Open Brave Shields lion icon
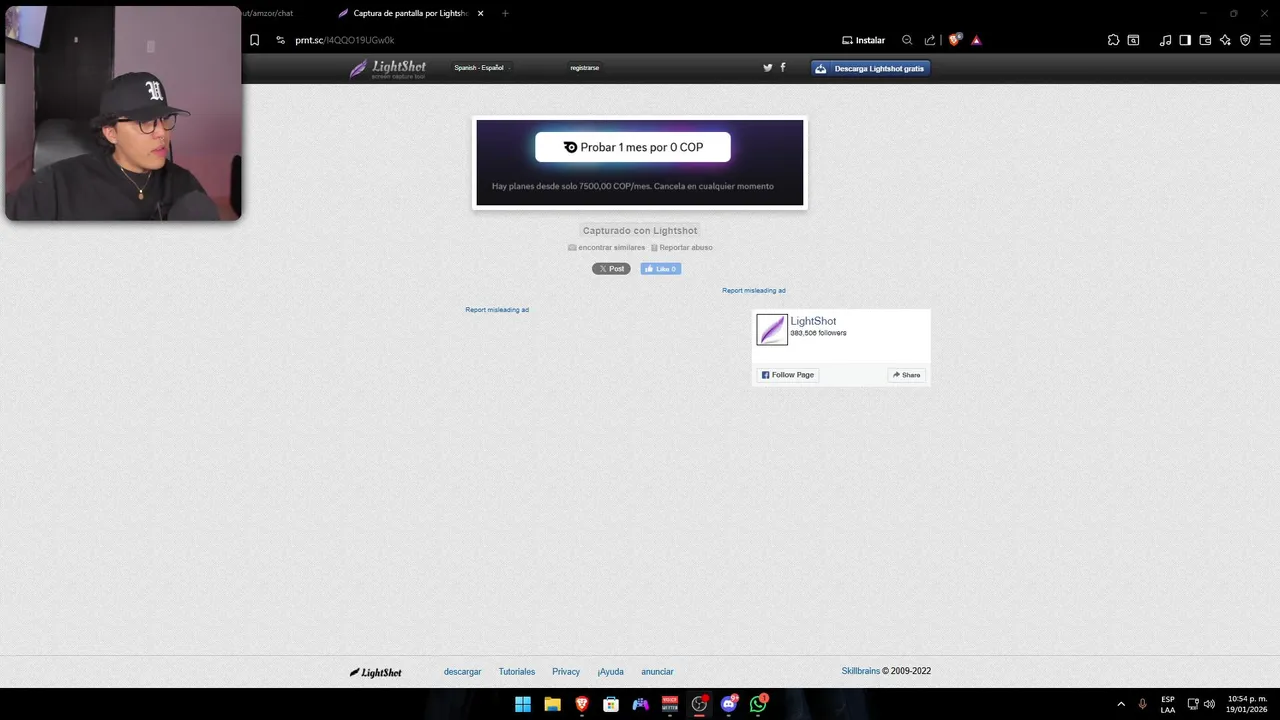This screenshot has height=720, width=1280. point(954,40)
